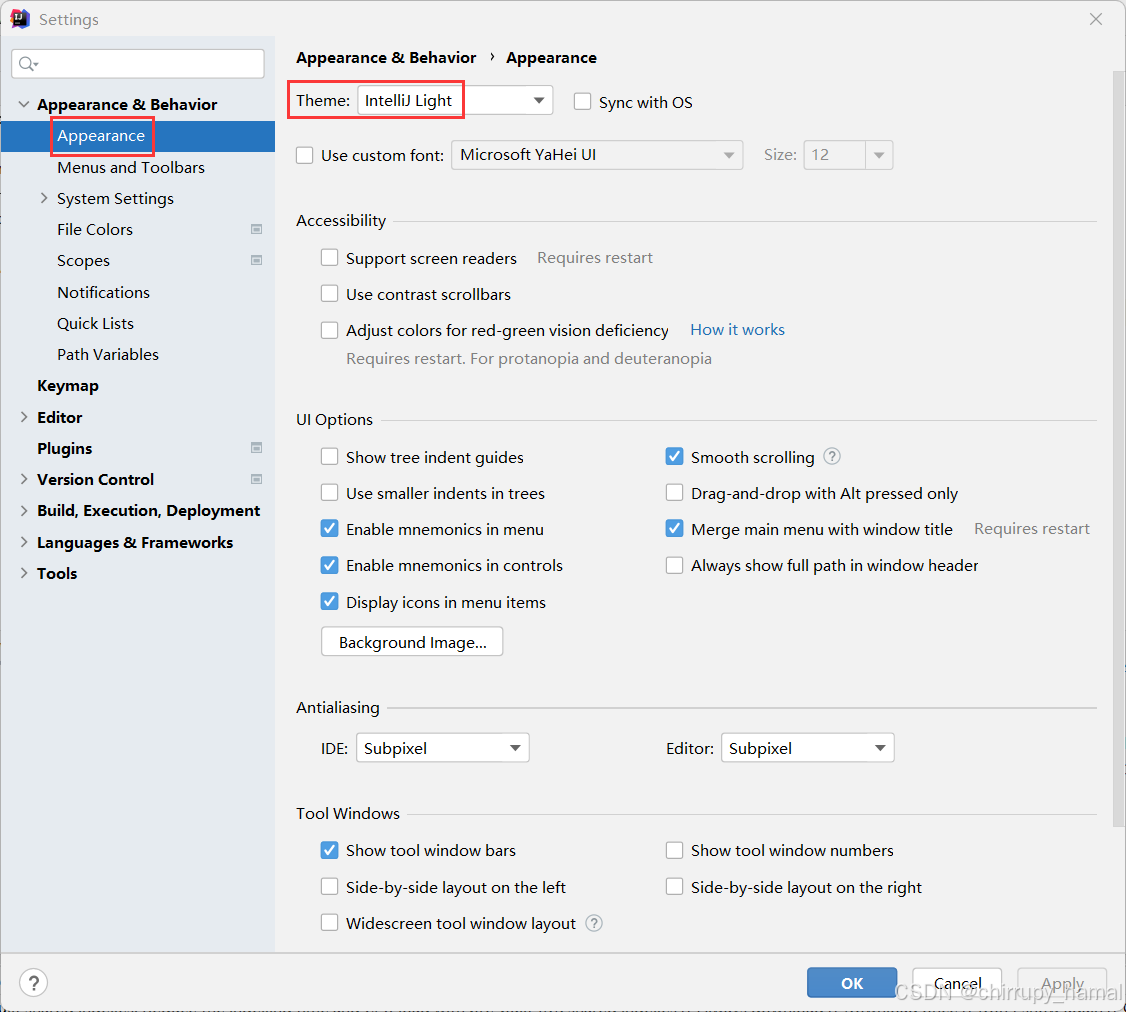Image resolution: width=1126 pixels, height=1012 pixels.
Task: Uncheck Display icons in menu items
Action: pos(330,601)
